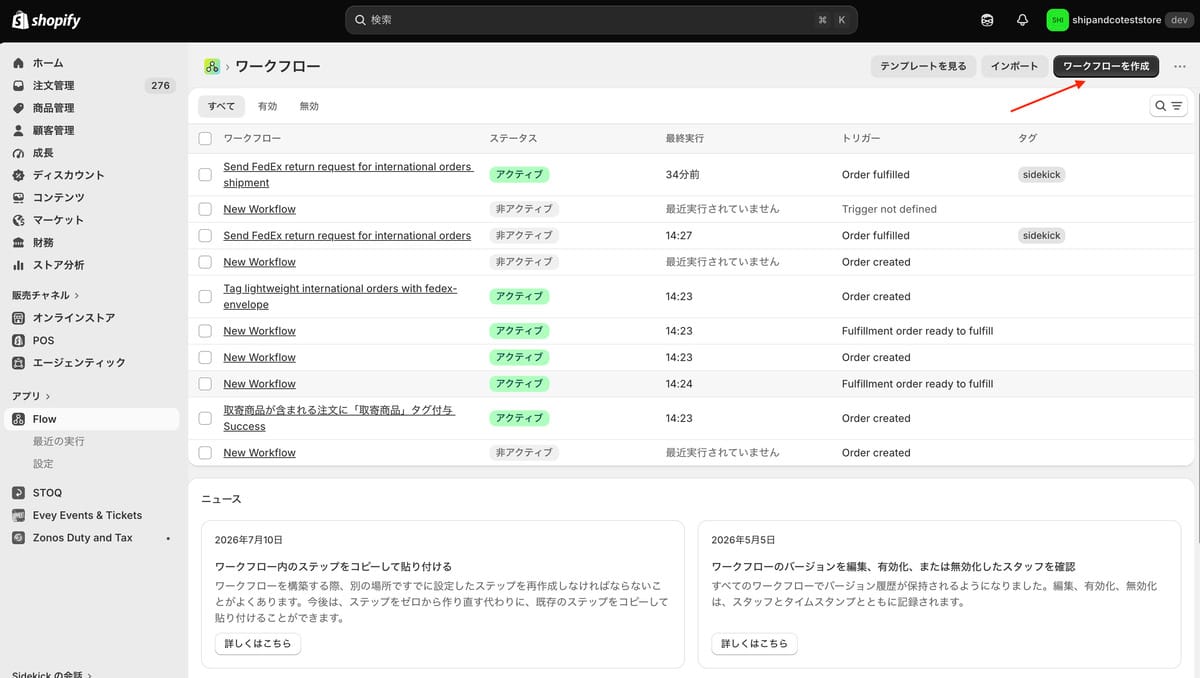
Task: Click 詳しくはこちら under the 2026年5月5日 news
Action: click(x=755, y=643)
